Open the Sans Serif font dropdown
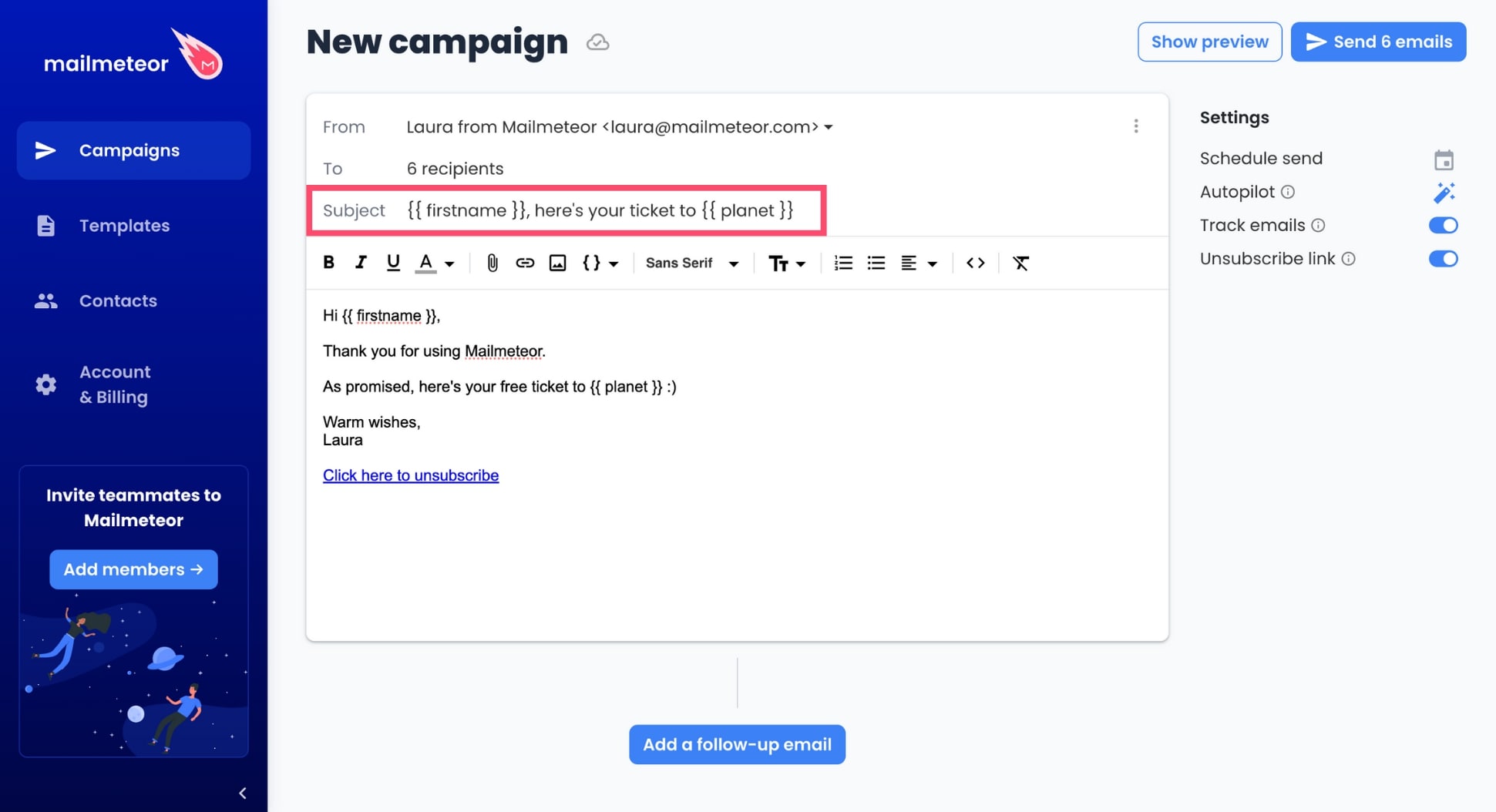The height and width of the screenshot is (812, 1496). click(x=692, y=263)
